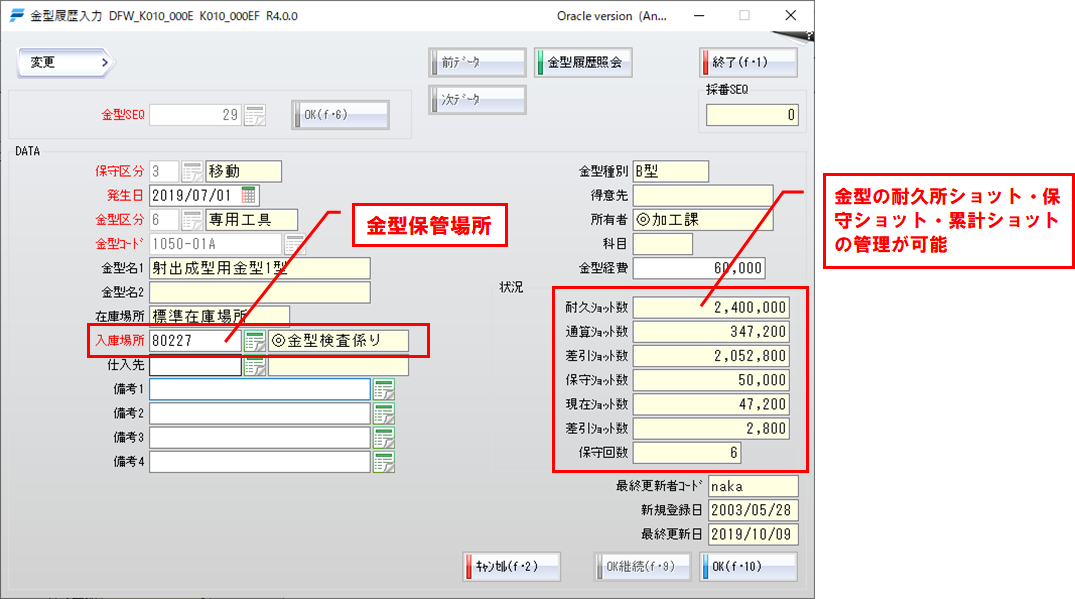Click the 現在ショット数 value 47,200
The height and width of the screenshot is (599, 1075).
tap(711, 404)
